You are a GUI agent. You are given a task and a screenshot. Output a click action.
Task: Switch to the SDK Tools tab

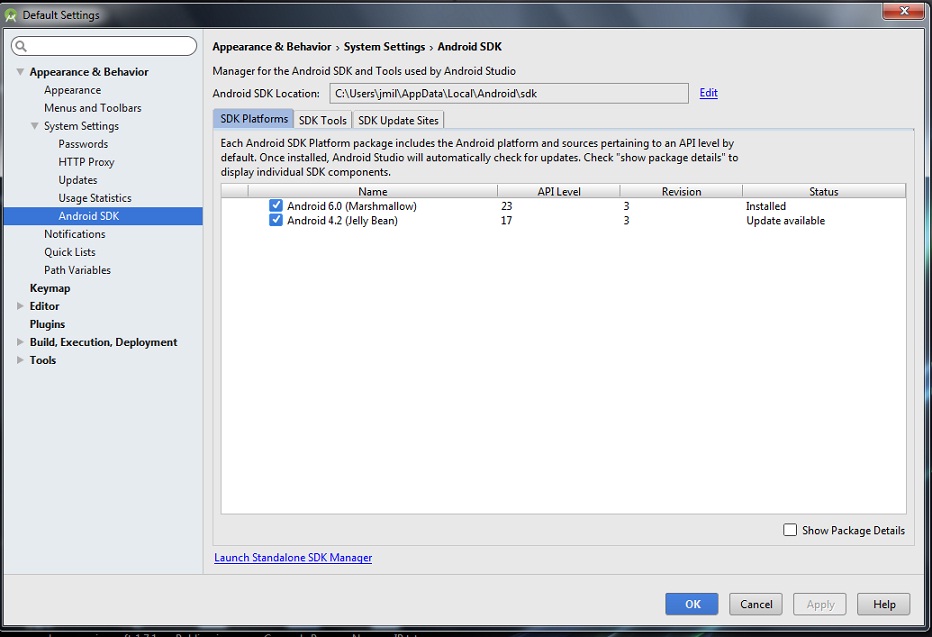tap(322, 120)
